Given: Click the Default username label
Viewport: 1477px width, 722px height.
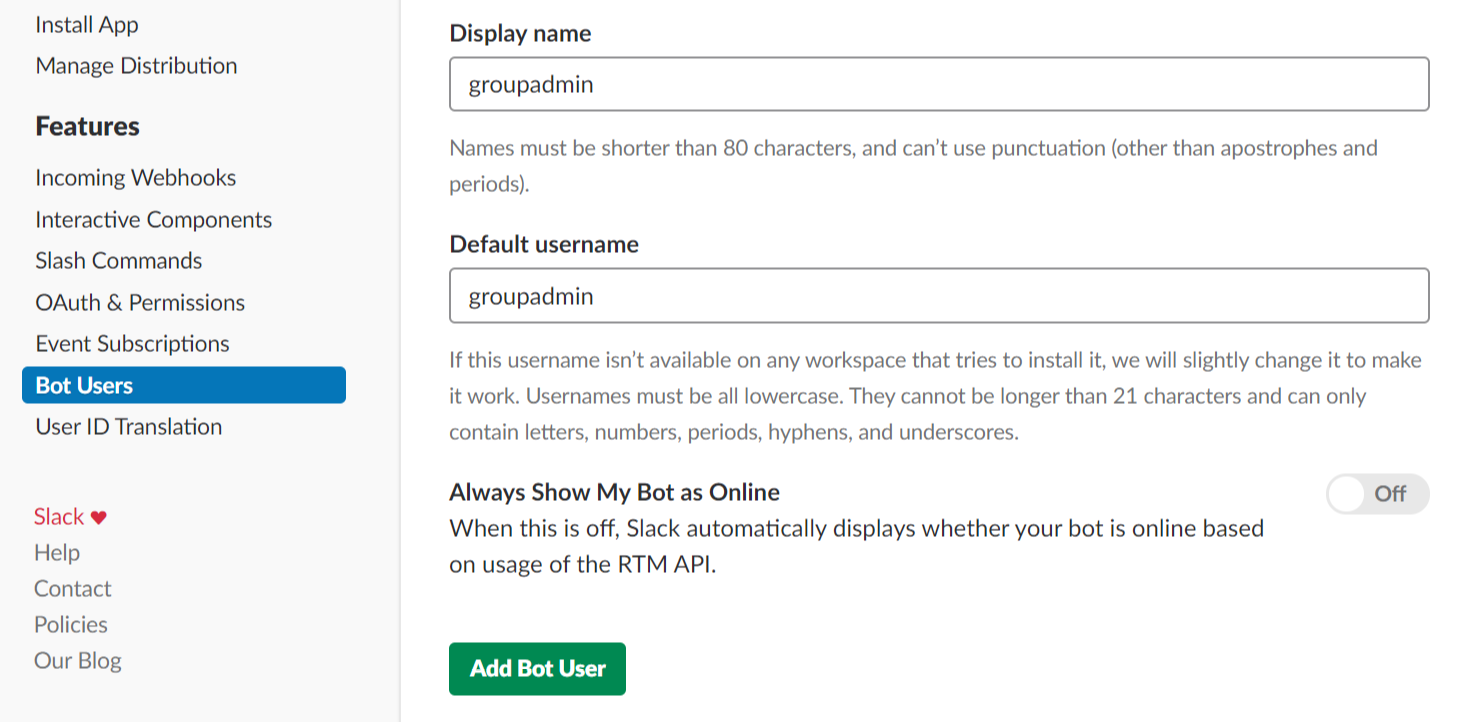Looking at the screenshot, I should point(544,245).
